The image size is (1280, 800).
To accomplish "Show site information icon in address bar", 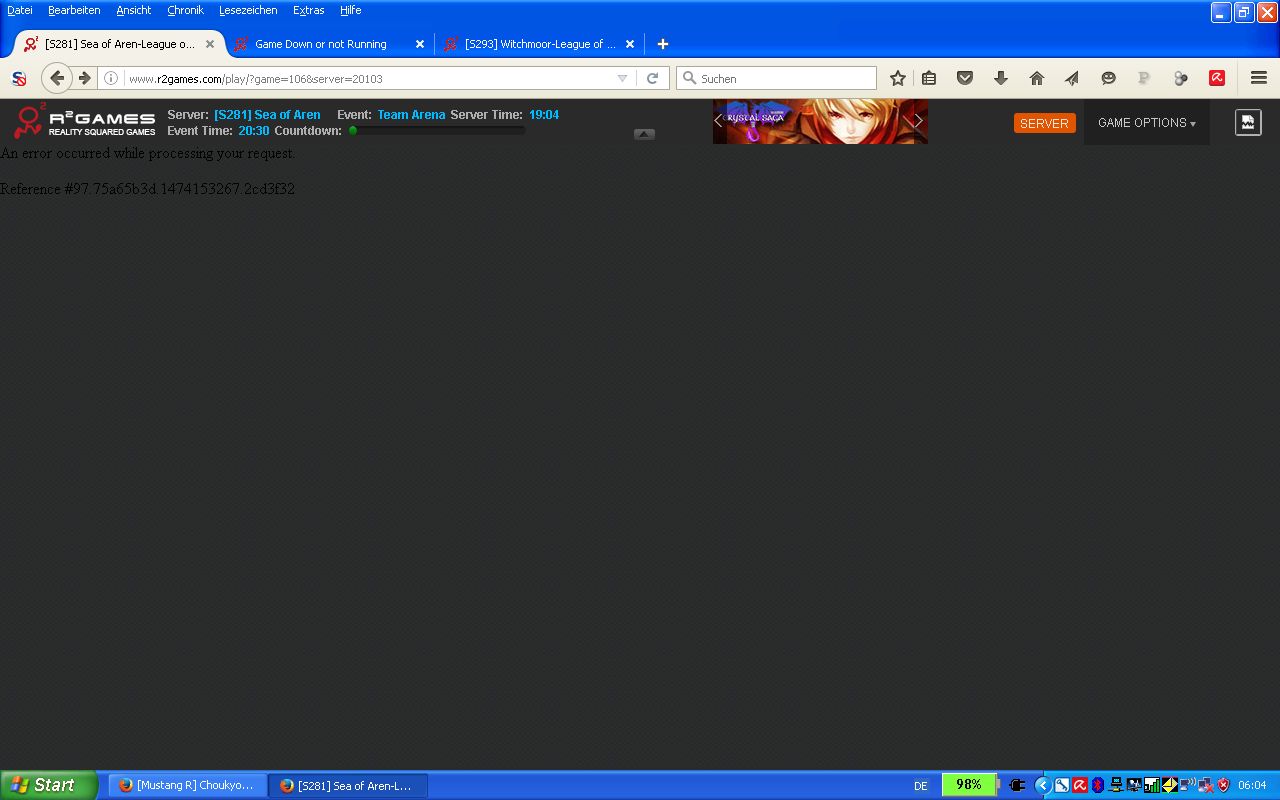I will coord(111,78).
